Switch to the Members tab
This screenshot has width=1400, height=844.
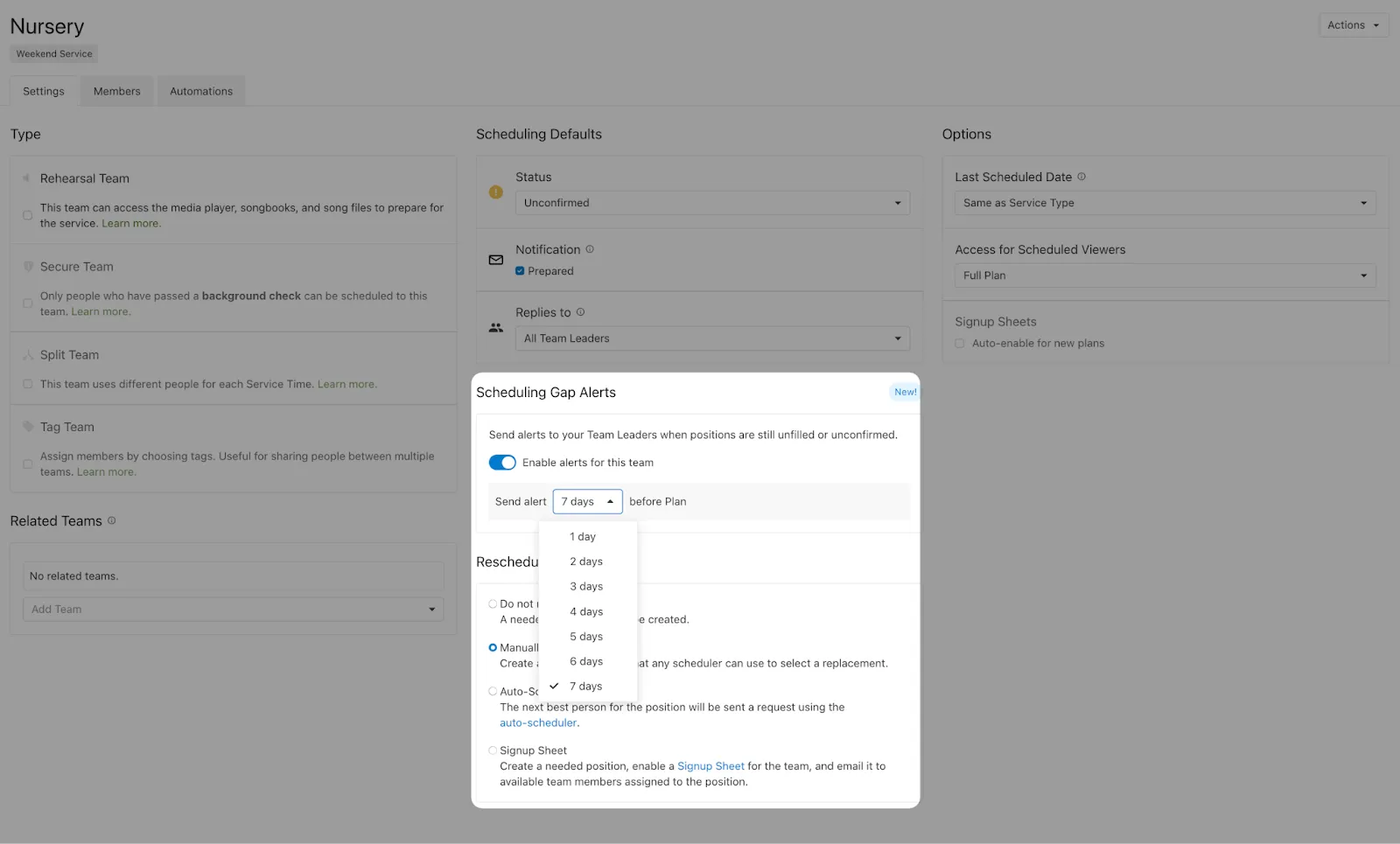(116, 91)
